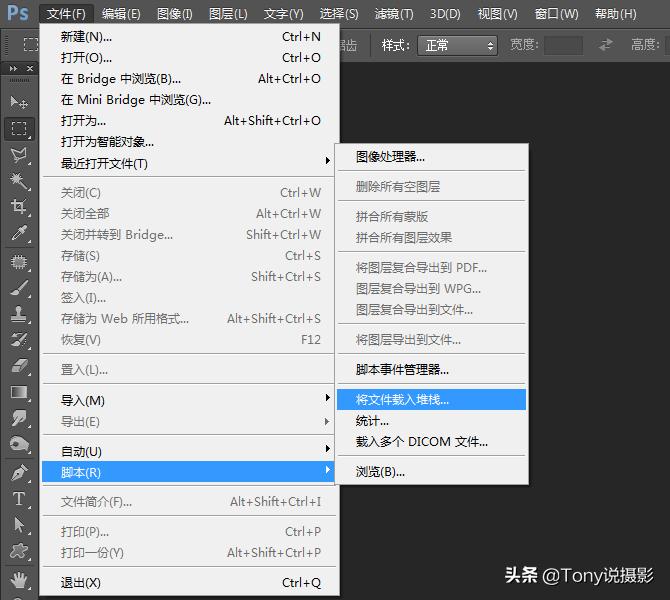Viewport: 670px width, 600px height.
Task: Open the 图像(I) menu
Action: (x=174, y=14)
